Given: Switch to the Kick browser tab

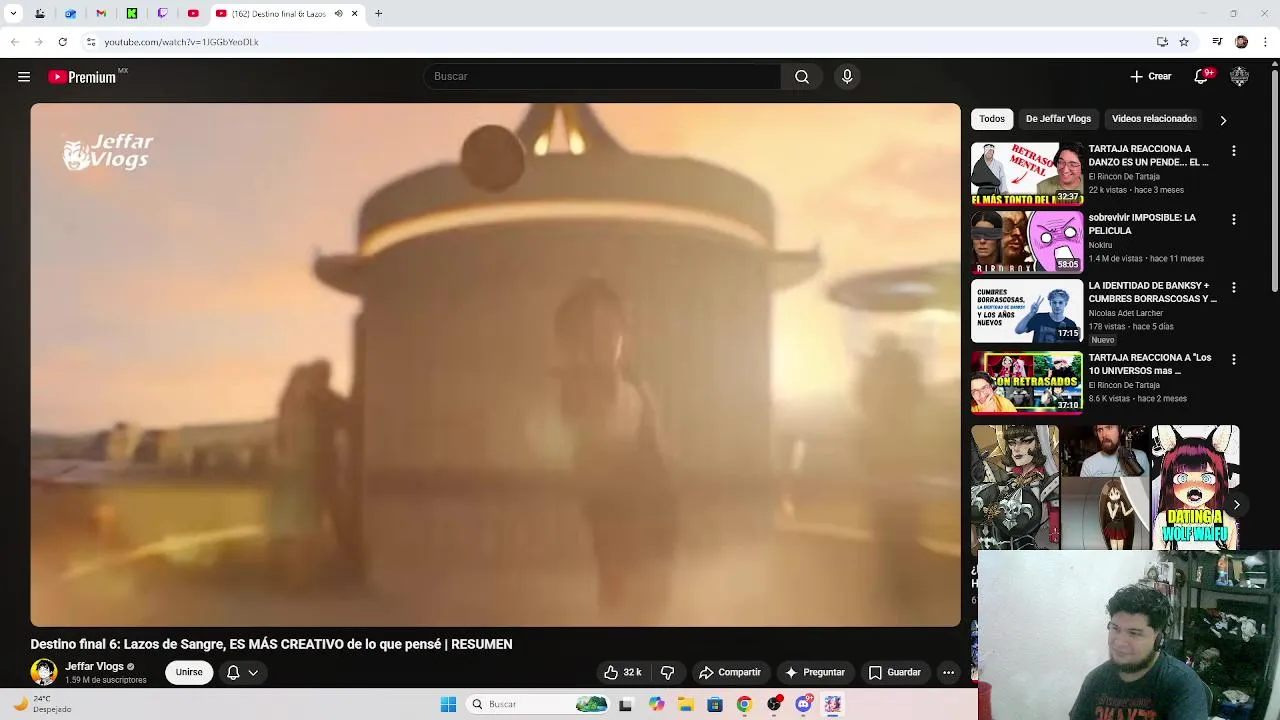Looking at the screenshot, I should pos(132,14).
